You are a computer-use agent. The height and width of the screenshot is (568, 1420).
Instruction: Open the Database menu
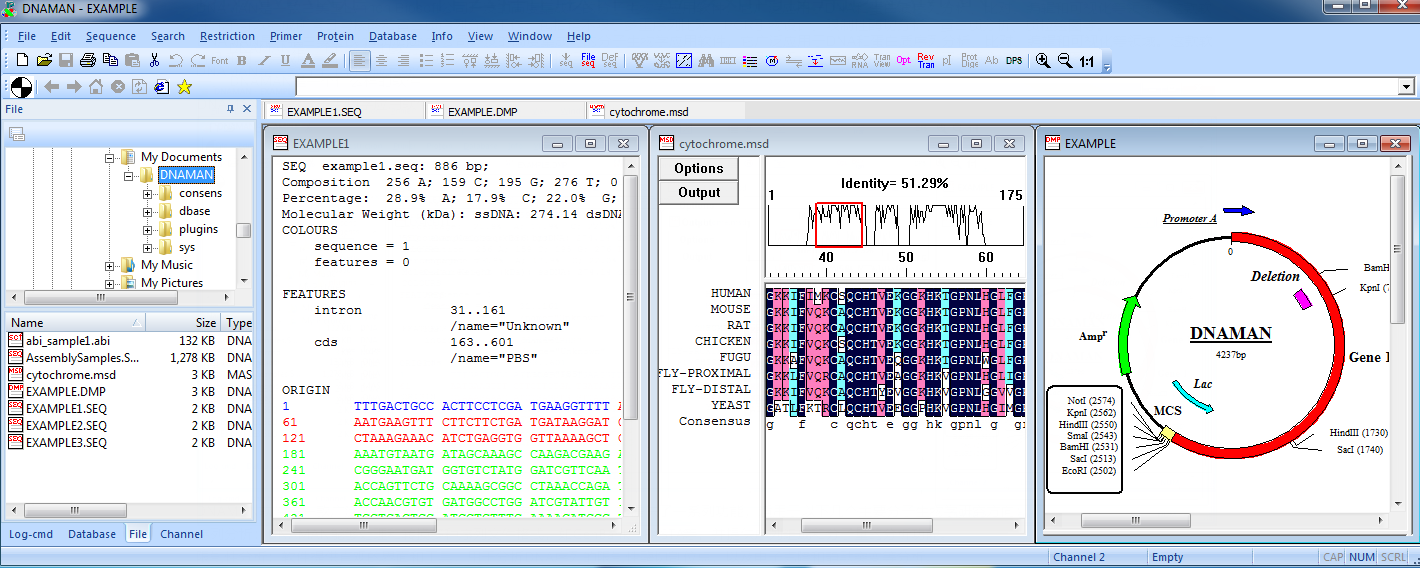[x=393, y=36]
